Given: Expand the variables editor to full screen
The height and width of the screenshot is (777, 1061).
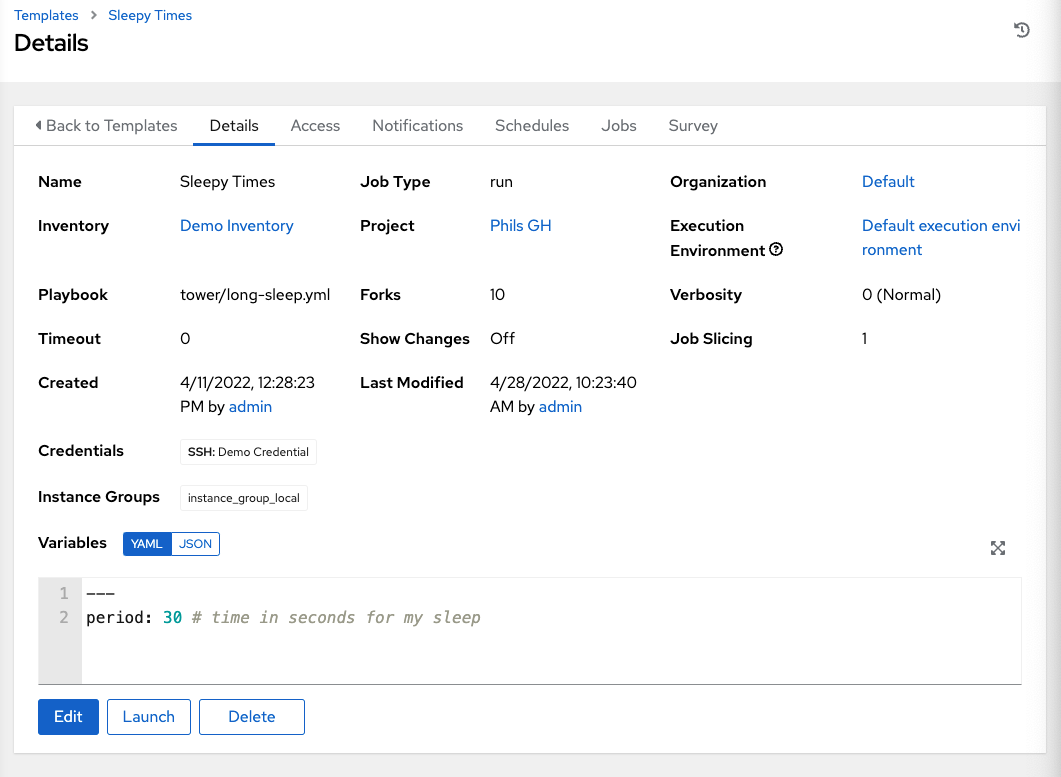Looking at the screenshot, I should tap(997, 548).
